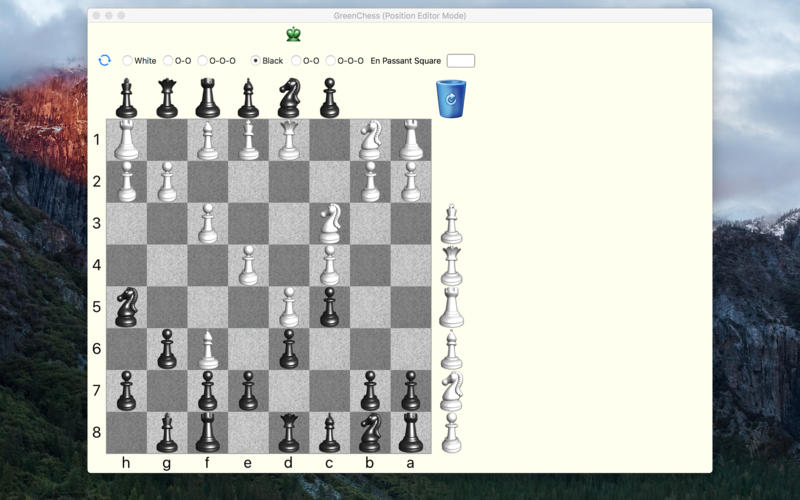This screenshot has height=500, width=800.
Task: Toggle Black's O-O-O queenside castling option
Action: point(331,61)
